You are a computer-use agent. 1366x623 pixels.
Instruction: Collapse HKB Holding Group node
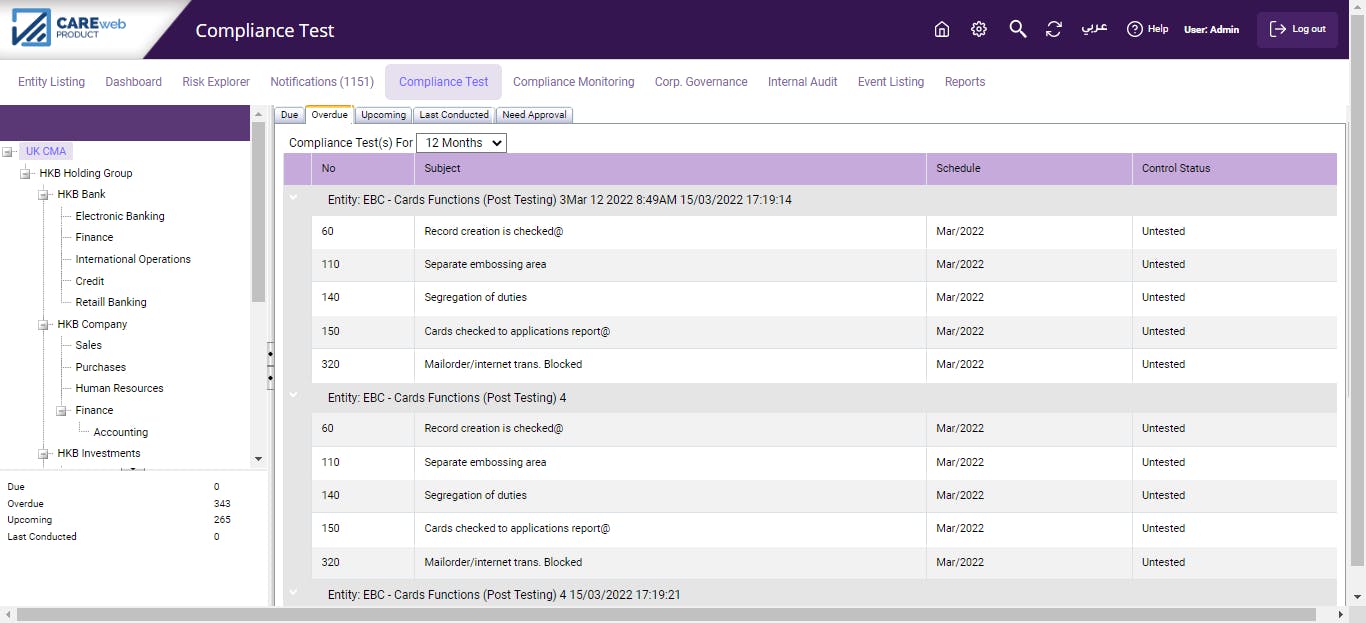[x=27, y=174]
